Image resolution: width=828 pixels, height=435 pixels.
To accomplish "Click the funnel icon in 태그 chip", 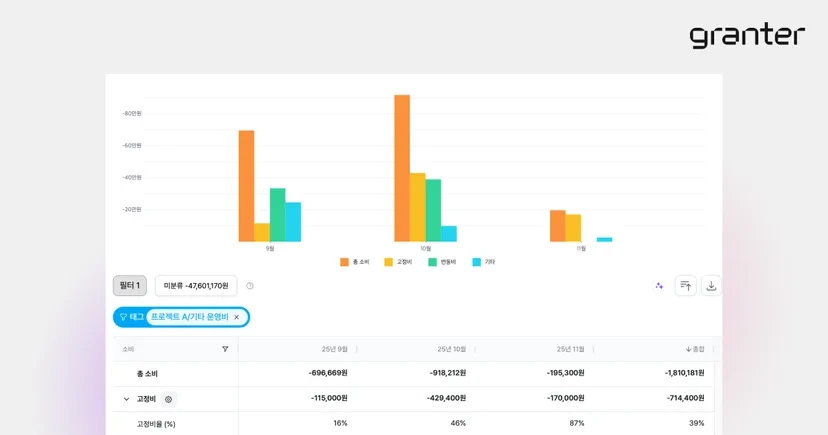I will (x=123, y=317).
